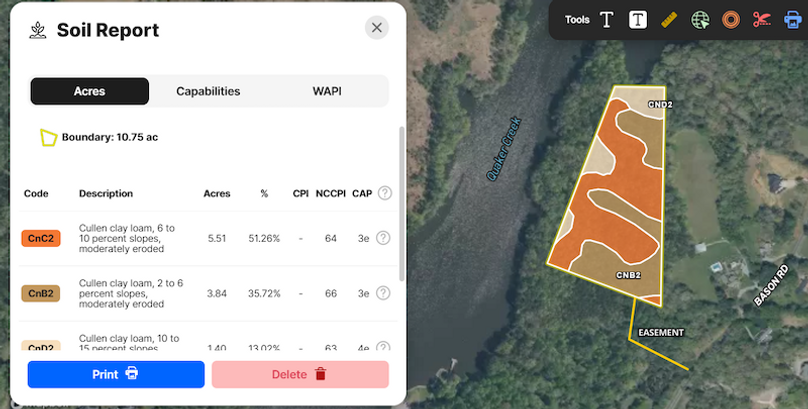This screenshot has width=808, height=409.
Task: Click the soil report vertical scrollbar
Action: (402, 200)
